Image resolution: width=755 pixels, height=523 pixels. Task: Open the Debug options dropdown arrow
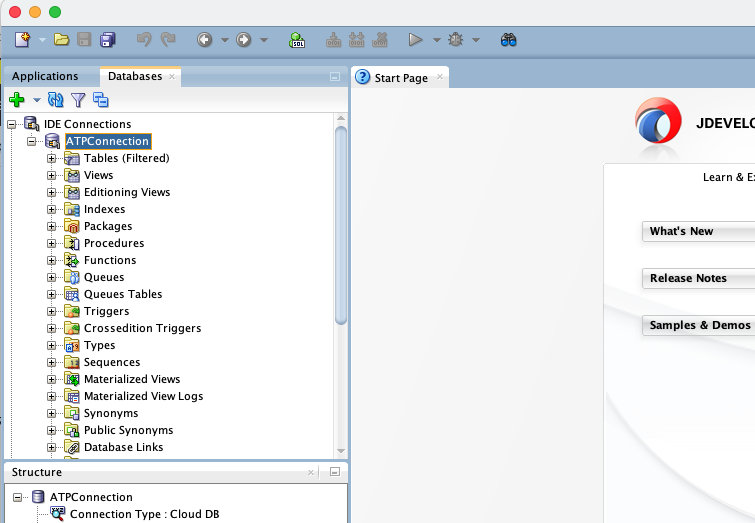[476, 40]
